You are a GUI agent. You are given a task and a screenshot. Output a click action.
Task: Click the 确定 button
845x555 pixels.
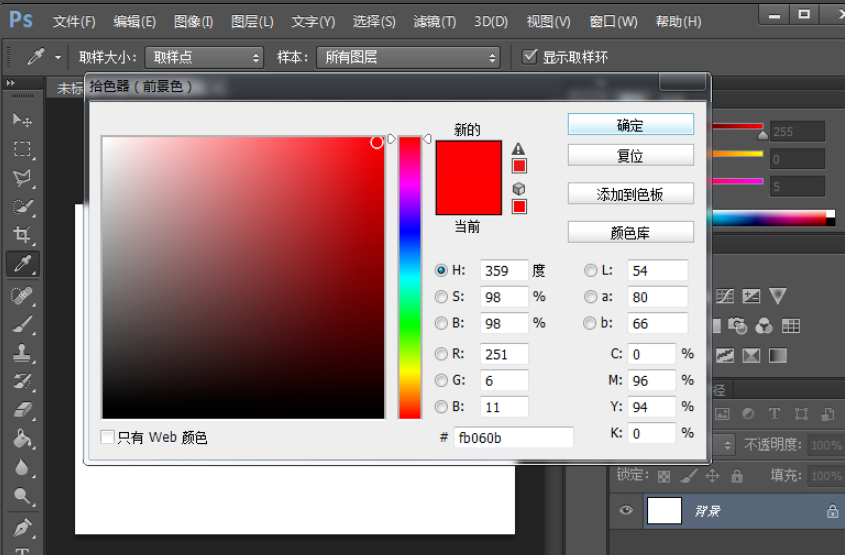click(631, 124)
